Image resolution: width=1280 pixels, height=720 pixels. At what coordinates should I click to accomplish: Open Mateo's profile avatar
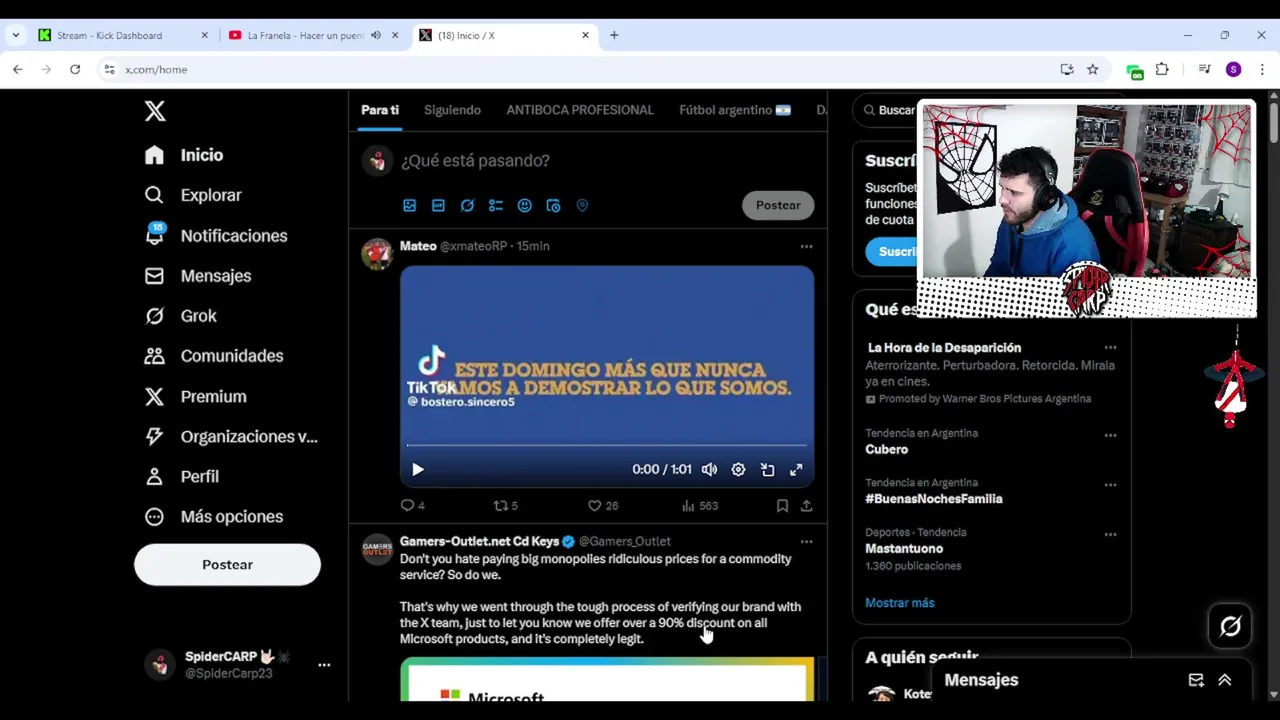point(377,255)
